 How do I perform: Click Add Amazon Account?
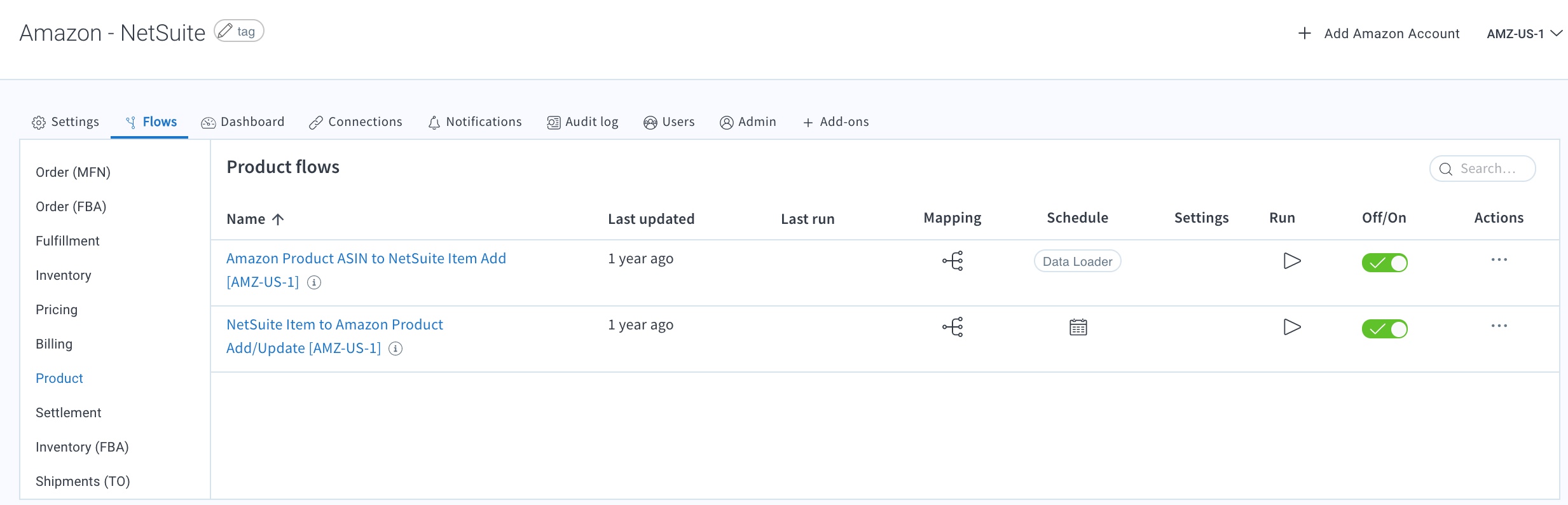point(1378,34)
